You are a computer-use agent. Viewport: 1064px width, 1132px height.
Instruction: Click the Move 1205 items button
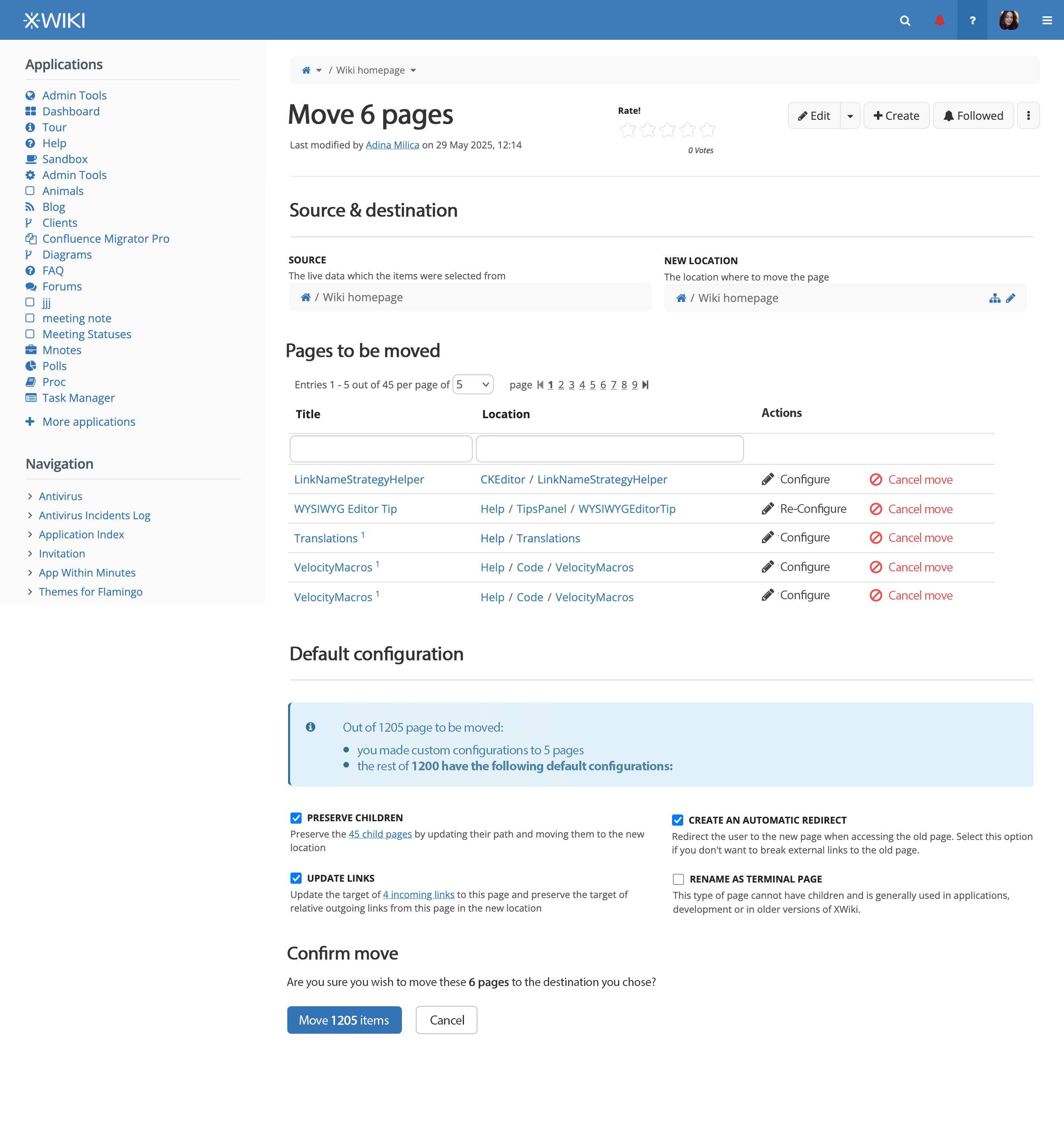[x=345, y=1020]
